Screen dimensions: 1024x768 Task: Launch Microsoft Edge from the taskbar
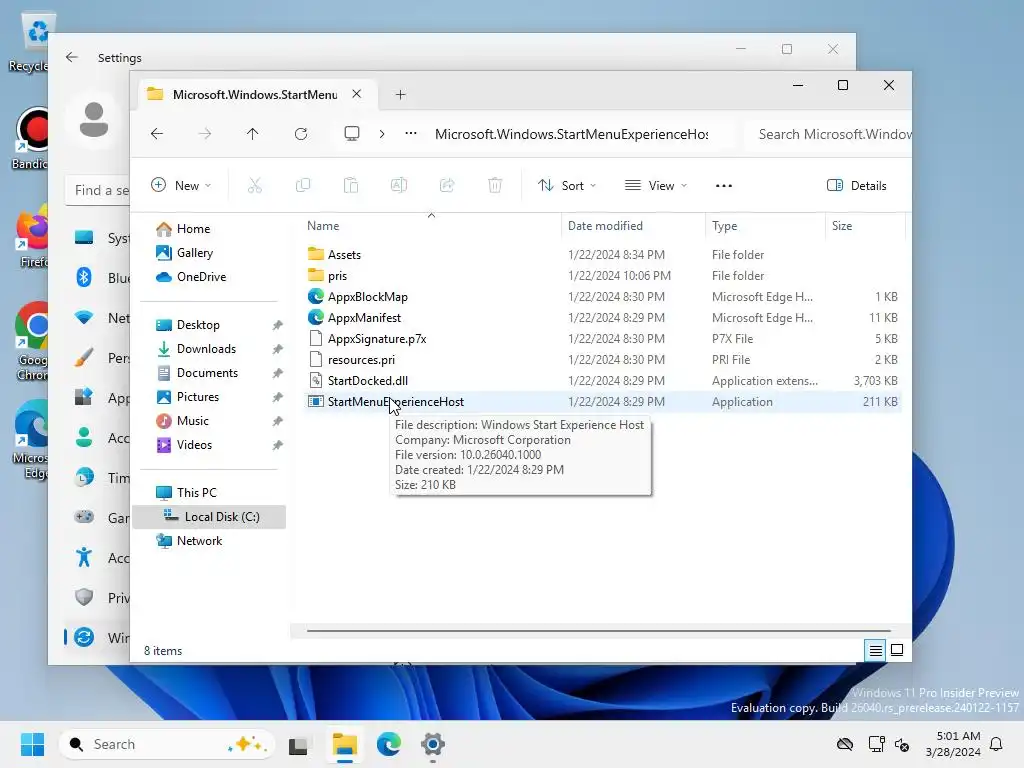pos(389,744)
